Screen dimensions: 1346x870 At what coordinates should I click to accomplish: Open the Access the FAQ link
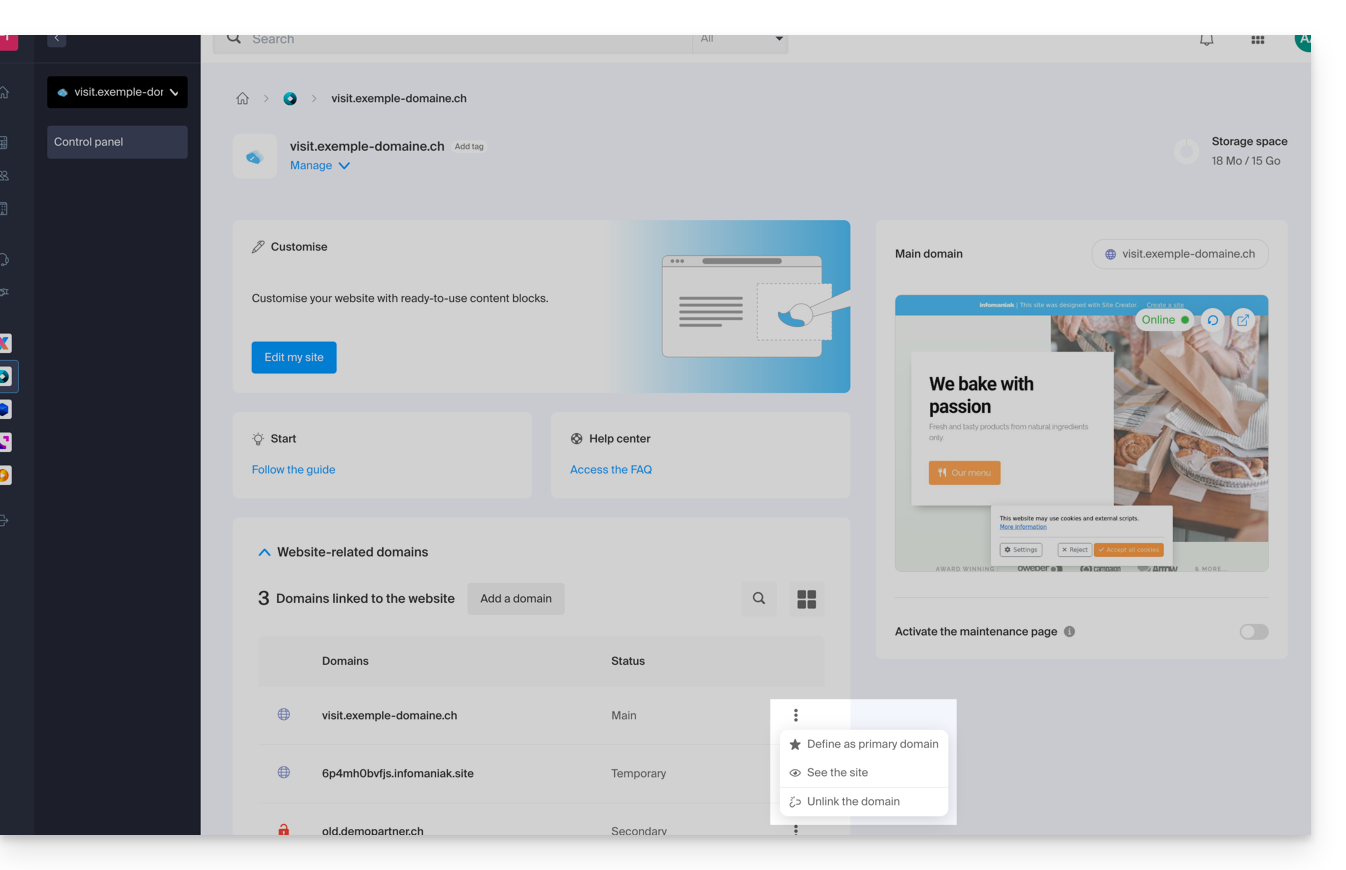point(611,470)
